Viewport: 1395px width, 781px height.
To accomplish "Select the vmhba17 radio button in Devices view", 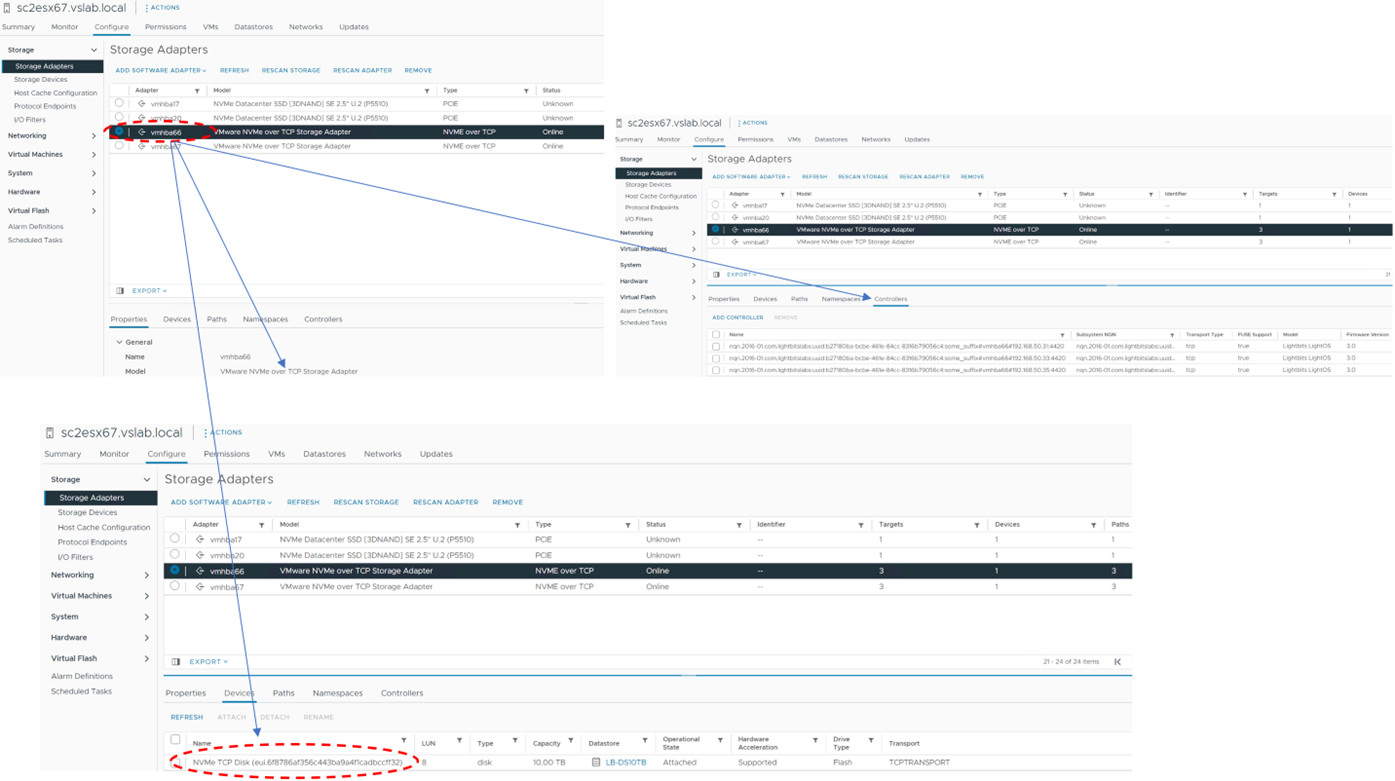I will click(175, 539).
